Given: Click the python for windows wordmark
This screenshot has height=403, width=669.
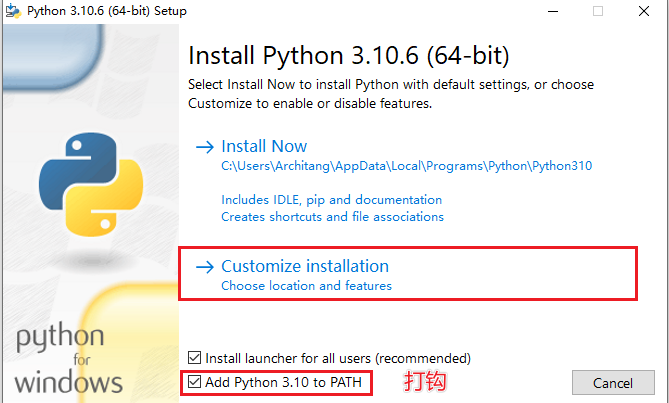Looking at the screenshot, I should point(68,357).
